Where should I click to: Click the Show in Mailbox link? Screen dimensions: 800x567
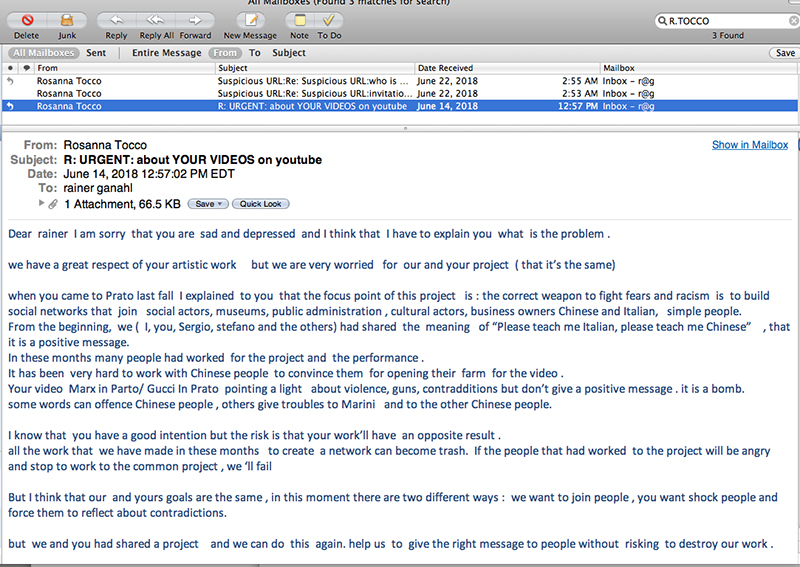(749, 145)
